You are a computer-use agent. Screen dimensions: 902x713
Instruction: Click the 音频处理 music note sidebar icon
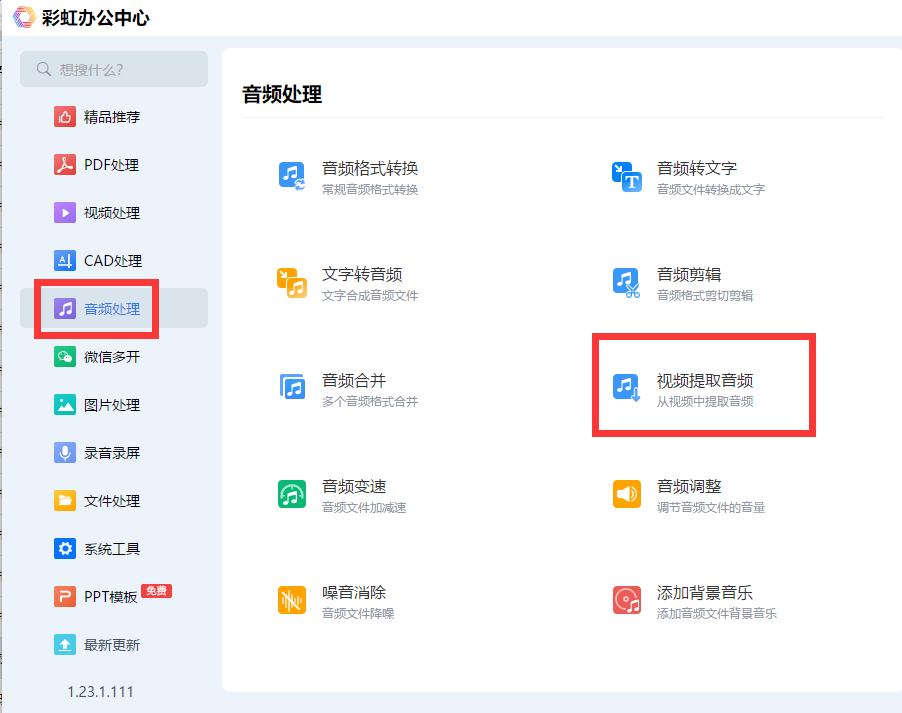pos(65,308)
